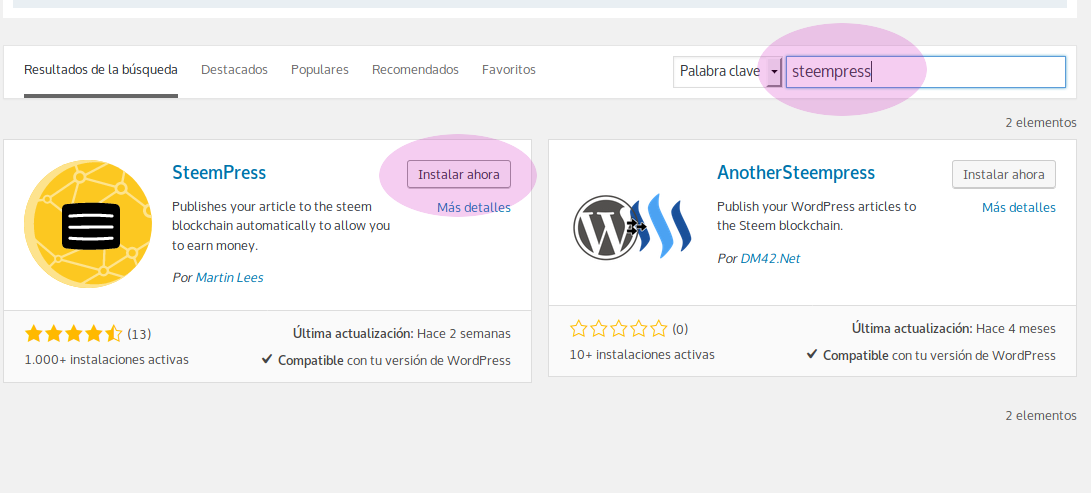Open author Martin Lees link
The height and width of the screenshot is (493, 1091).
click(230, 277)
